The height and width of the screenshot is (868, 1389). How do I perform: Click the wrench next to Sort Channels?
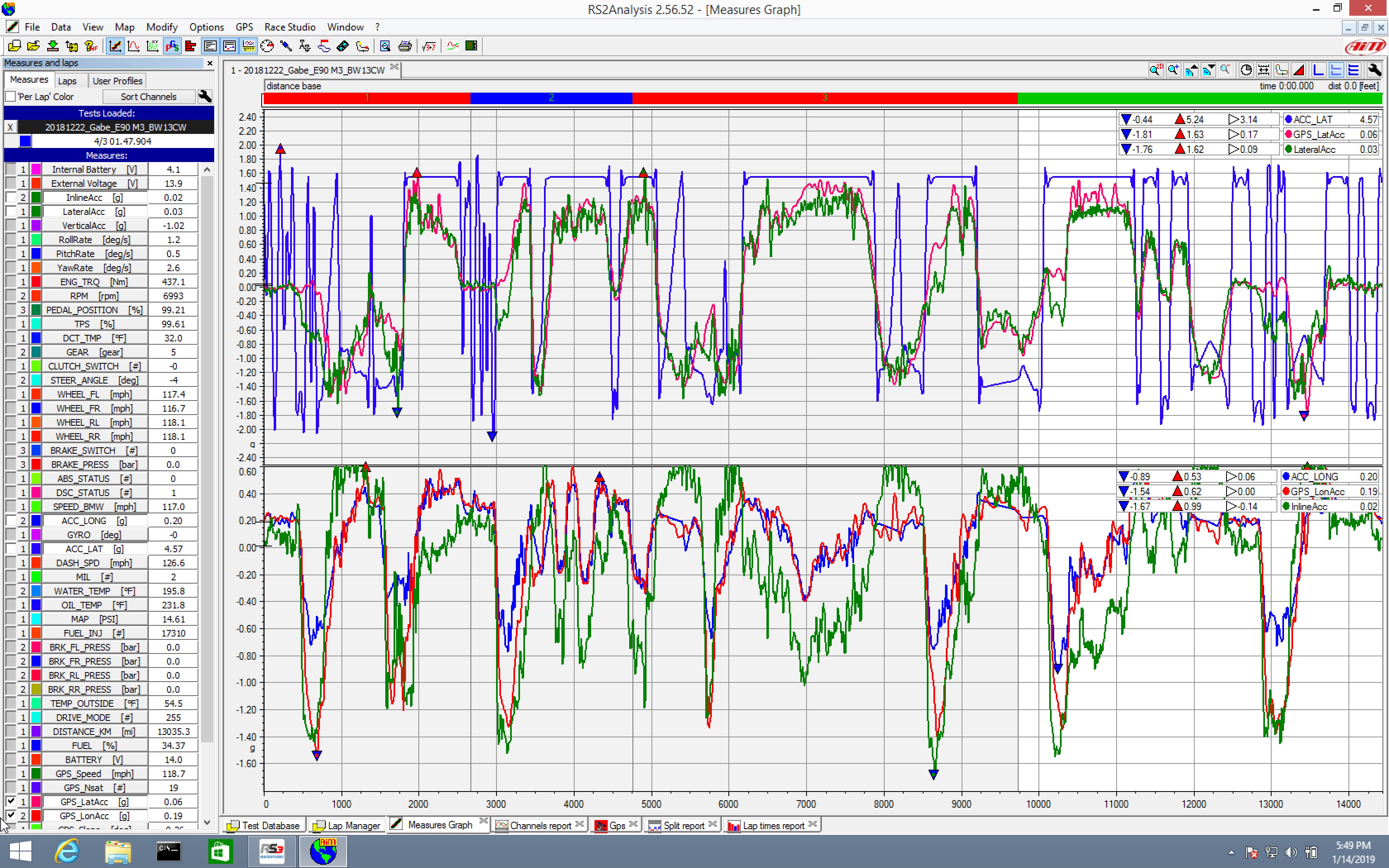pos(205,96)
